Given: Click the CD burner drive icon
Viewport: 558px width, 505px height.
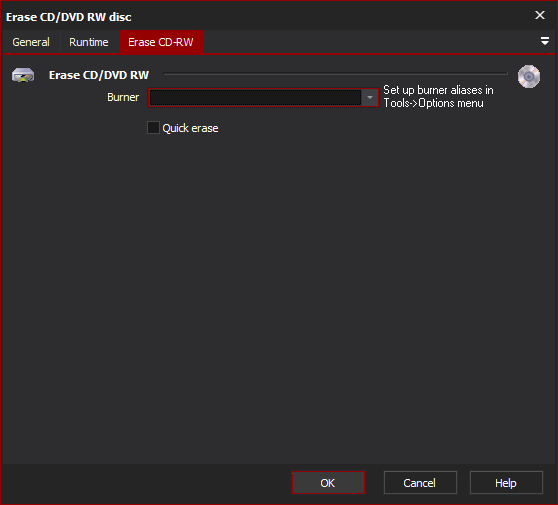Looking at the screenshot, I should pyautogui.click(x=23, y=75).
